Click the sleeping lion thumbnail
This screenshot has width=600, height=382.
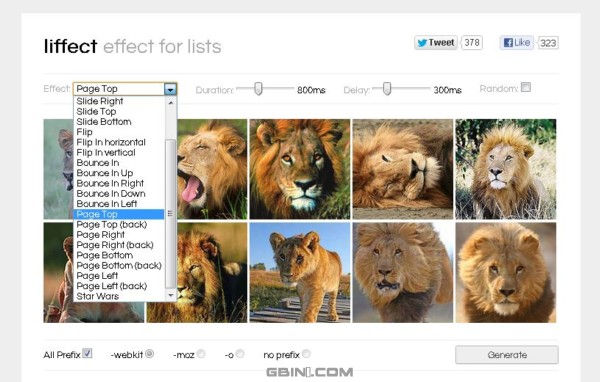click(x=403, y=169)
